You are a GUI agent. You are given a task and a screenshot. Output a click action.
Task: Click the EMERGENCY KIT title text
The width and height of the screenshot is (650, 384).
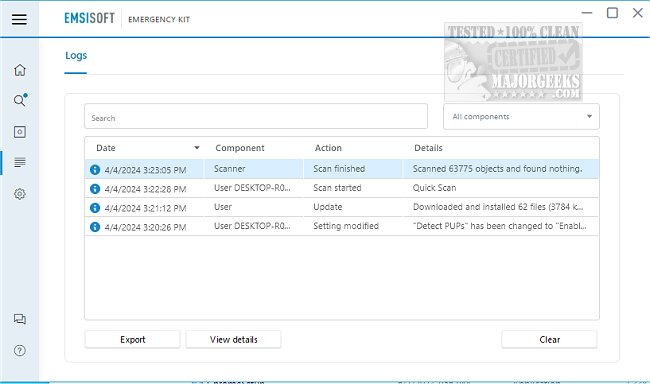point(159,19)
